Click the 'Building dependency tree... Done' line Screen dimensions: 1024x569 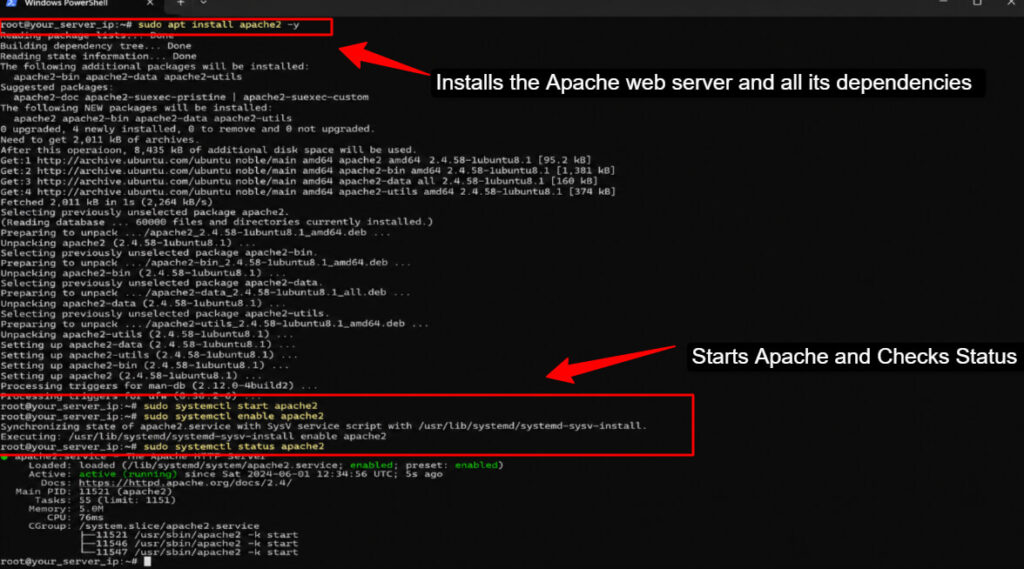[x=96, y=46]
